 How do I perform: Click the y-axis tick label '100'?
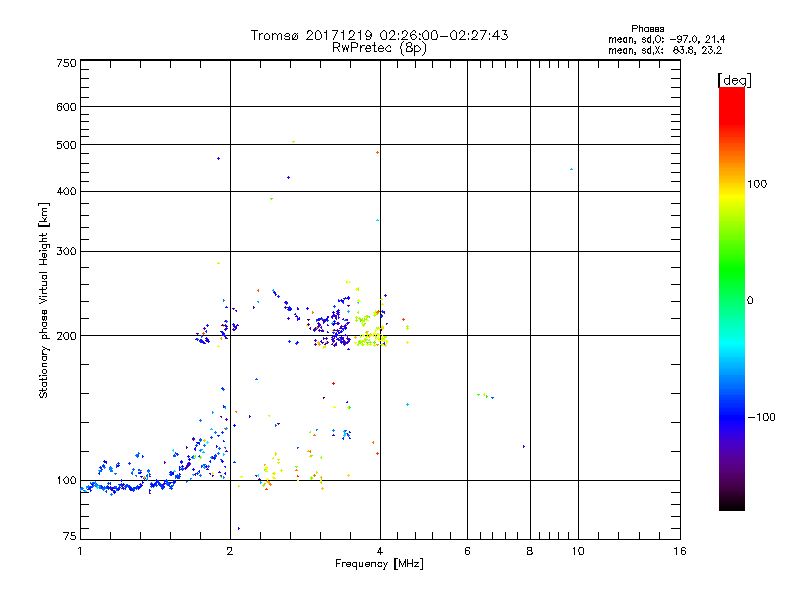click(66, 481)
